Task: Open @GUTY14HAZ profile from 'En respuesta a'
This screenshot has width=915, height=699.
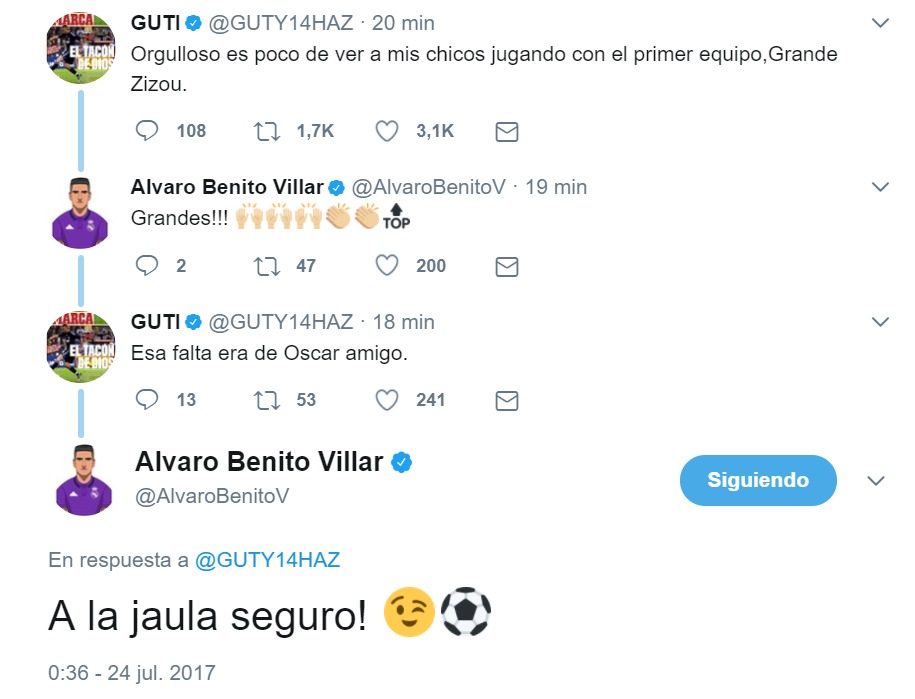Action: tap(265, 560)
